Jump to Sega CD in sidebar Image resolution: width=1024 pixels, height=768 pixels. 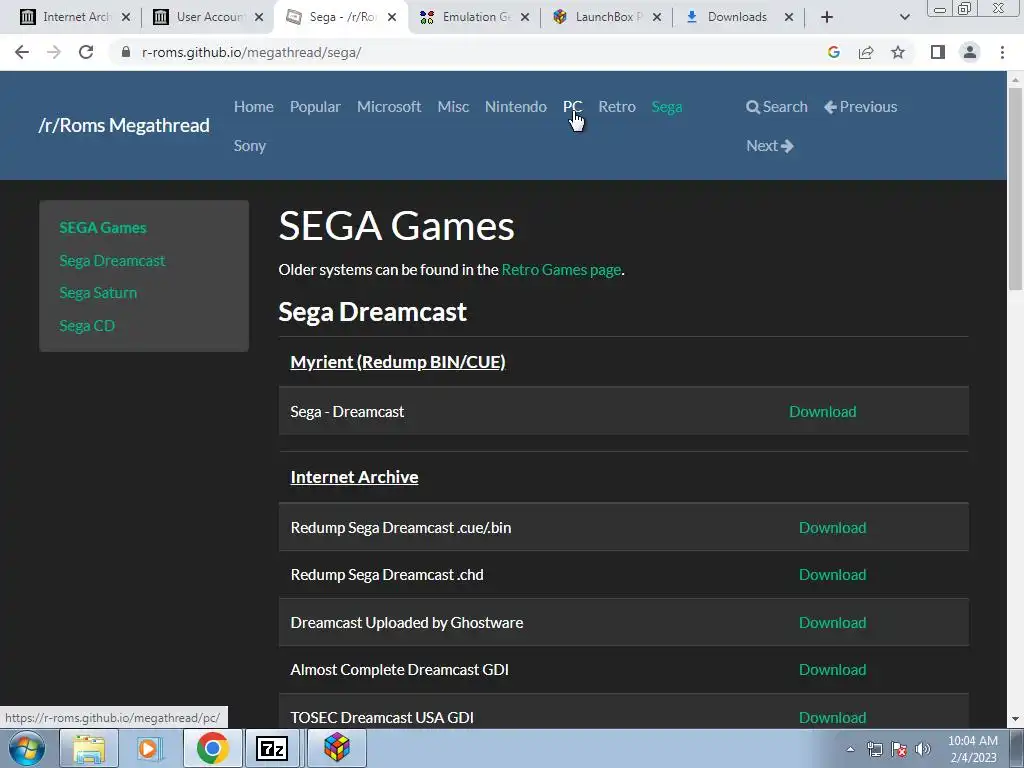[87, 325]
